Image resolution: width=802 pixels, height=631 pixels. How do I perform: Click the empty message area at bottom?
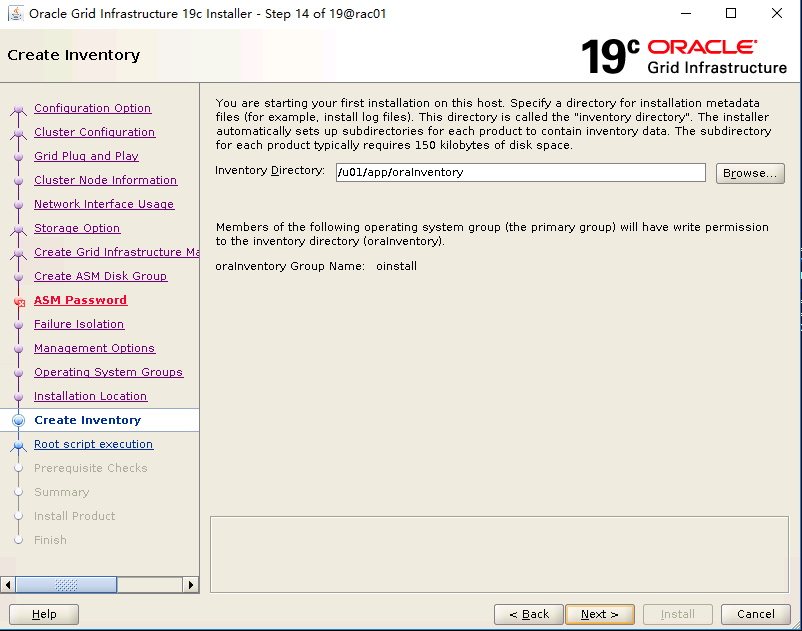pos(499,554)
